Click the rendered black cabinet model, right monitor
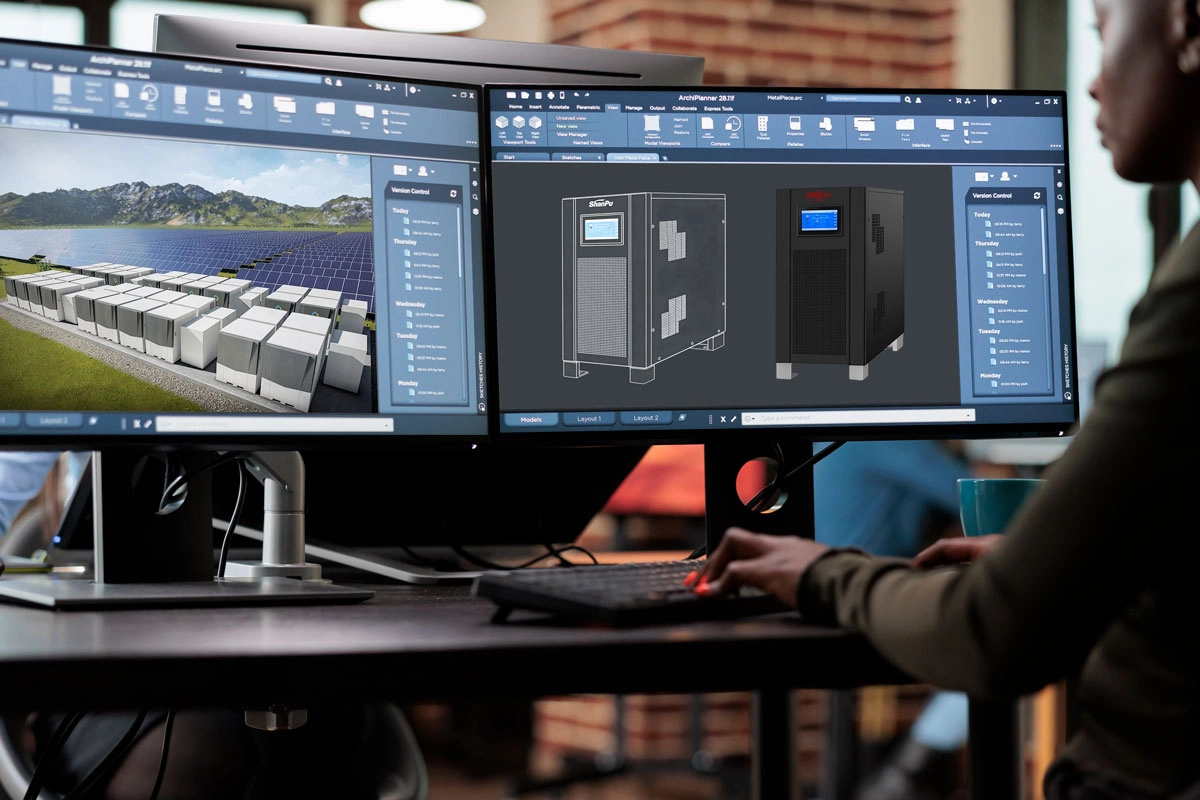The width and height of the screenshot is (1200, 800). pyautogui.click(x=838, y=281)
